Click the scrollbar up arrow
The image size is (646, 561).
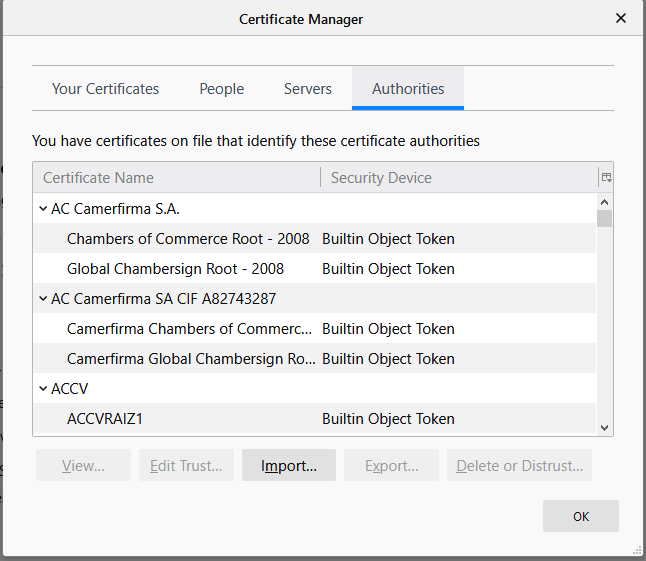(604, 201)
